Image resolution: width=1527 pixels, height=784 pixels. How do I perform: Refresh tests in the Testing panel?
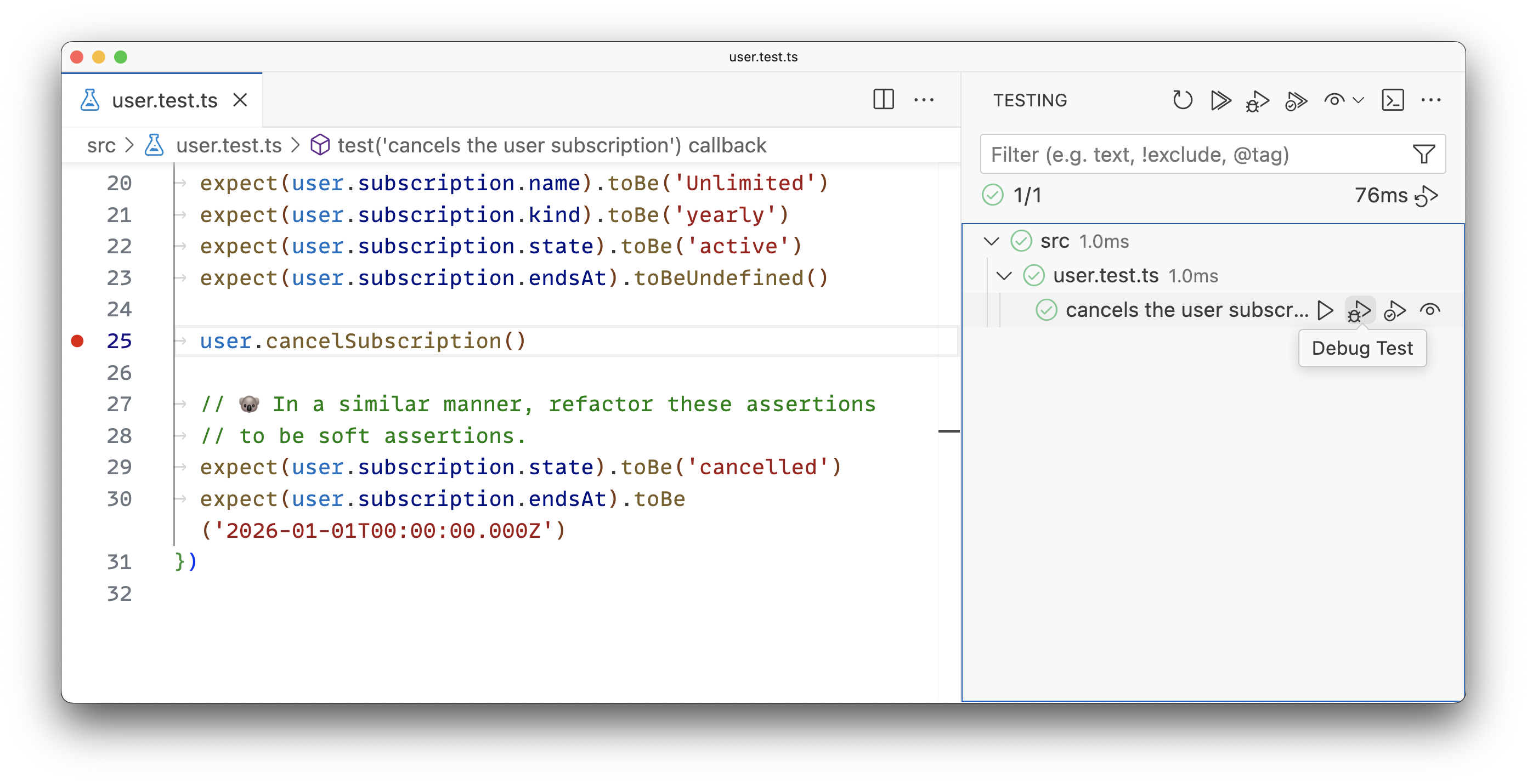coord(1183,100)
